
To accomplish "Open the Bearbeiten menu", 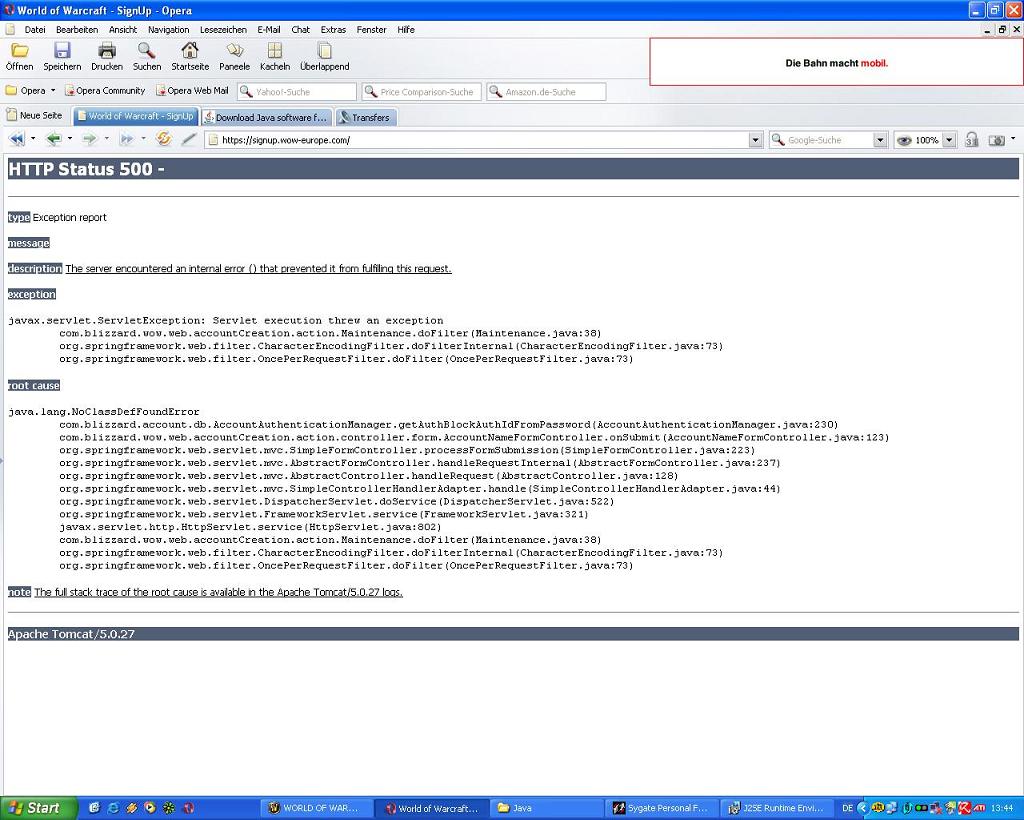I will (77, 29).
